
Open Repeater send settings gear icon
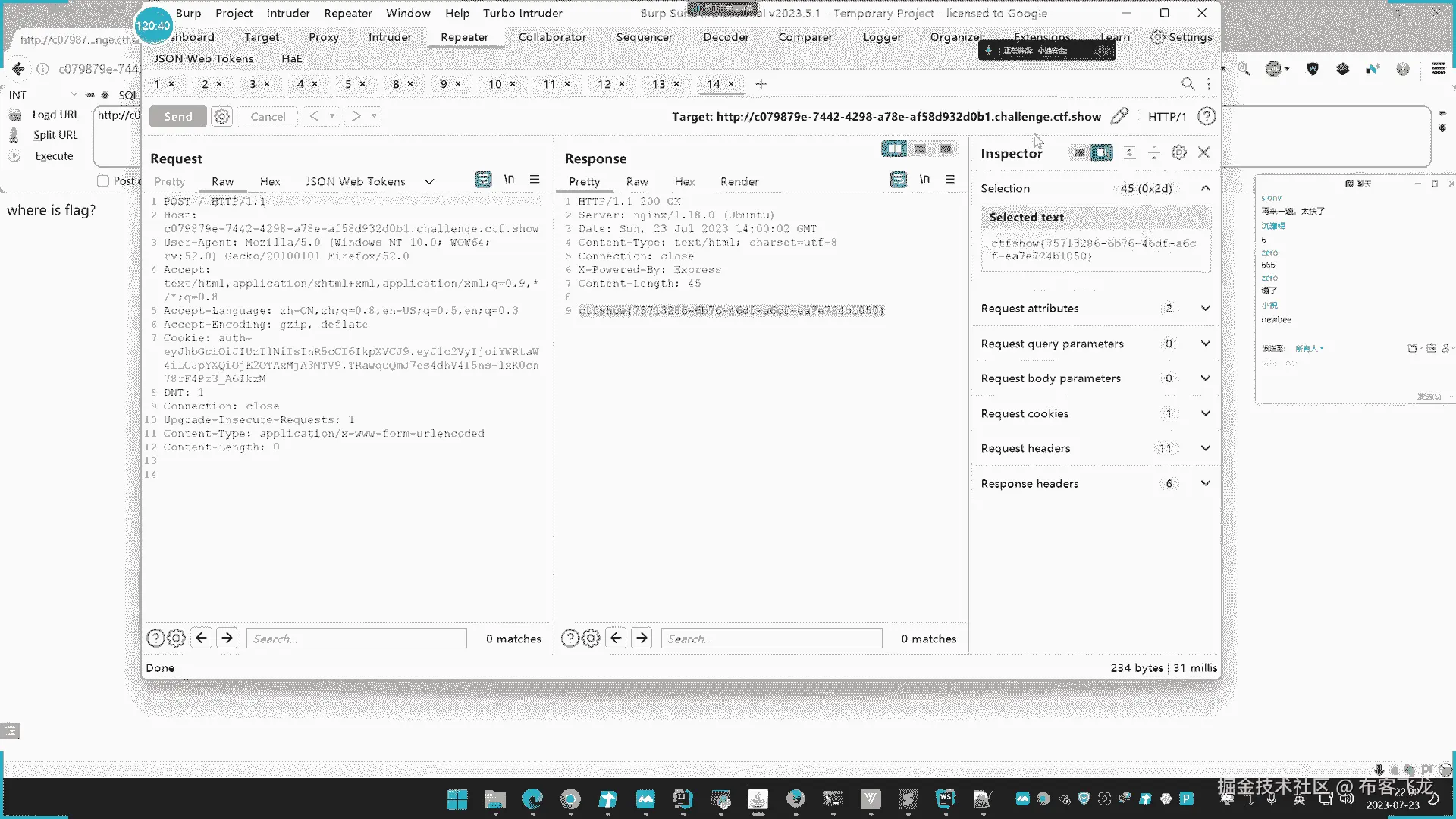221,116
